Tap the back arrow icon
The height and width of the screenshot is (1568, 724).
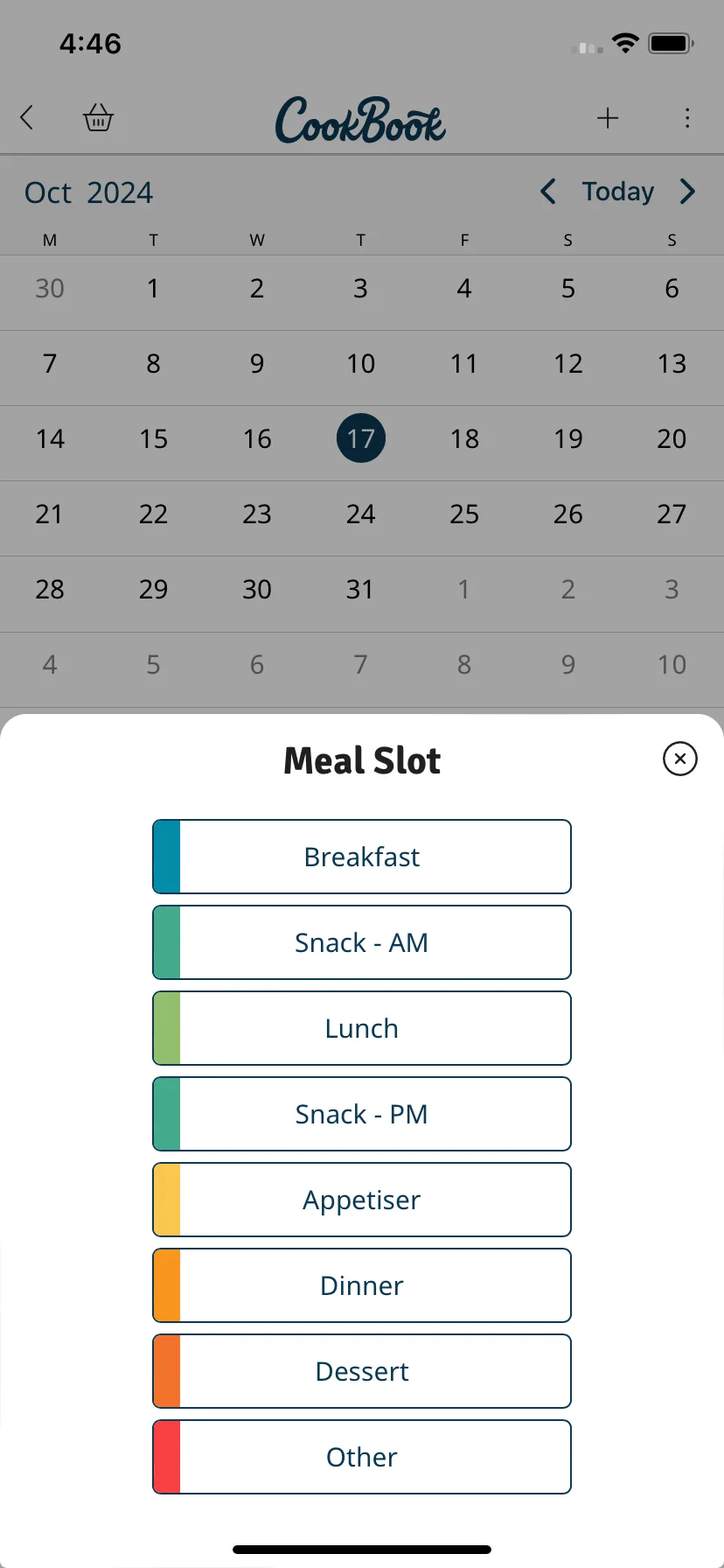(x=27, y=117)
